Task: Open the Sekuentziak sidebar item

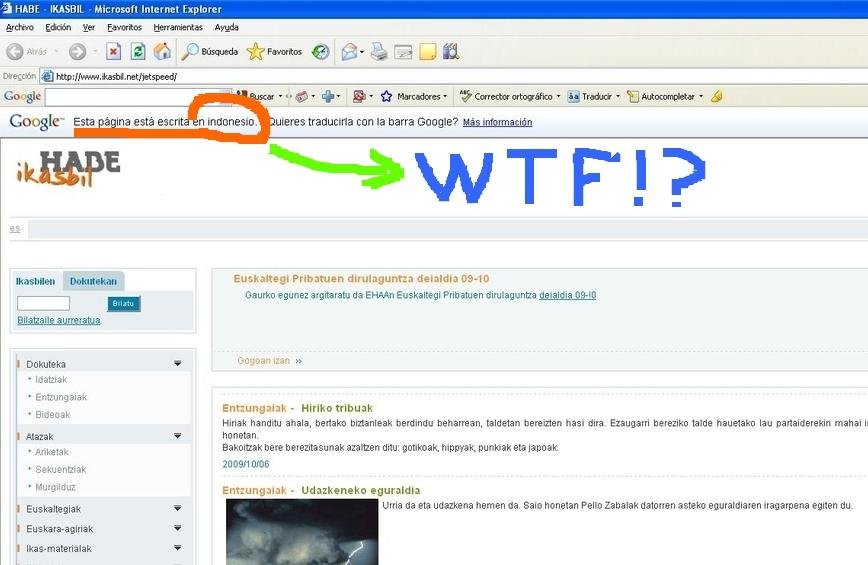Action: pos(61,470)
